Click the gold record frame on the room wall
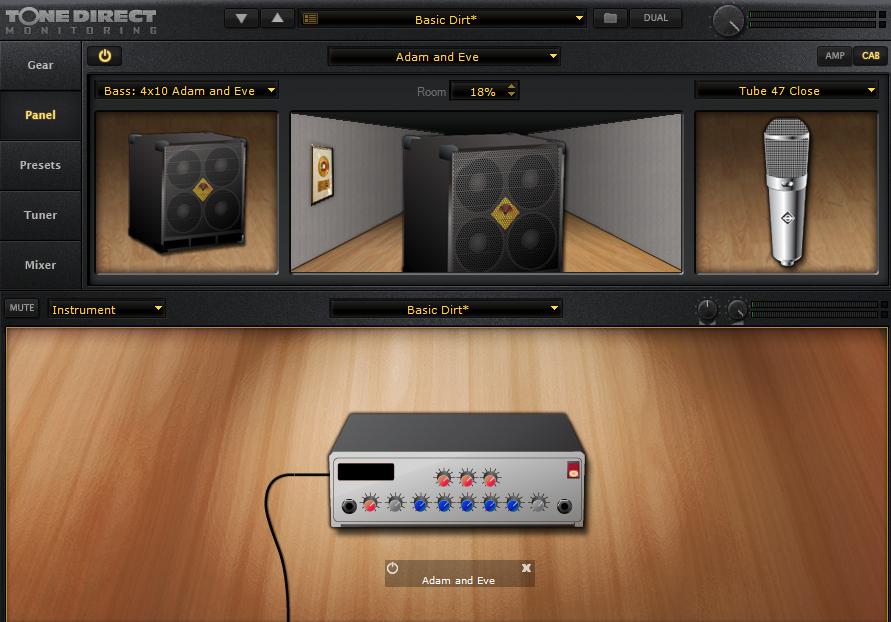The width and height of the screenshot is (891, 622). 322,174
